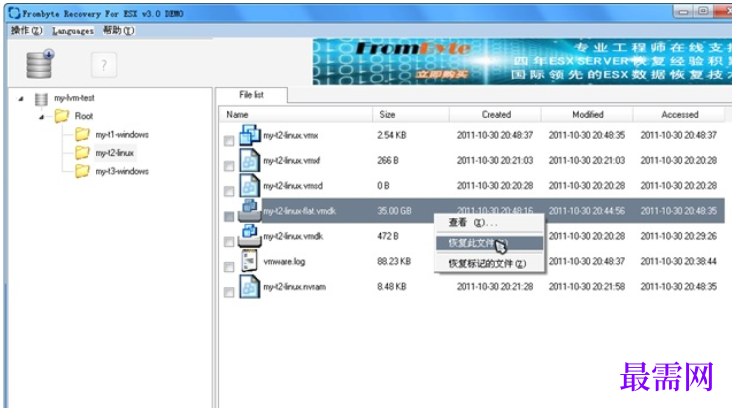Select file name my-t2-linux-flat.vmdk

pyautogui.click(x=300, y=211)
